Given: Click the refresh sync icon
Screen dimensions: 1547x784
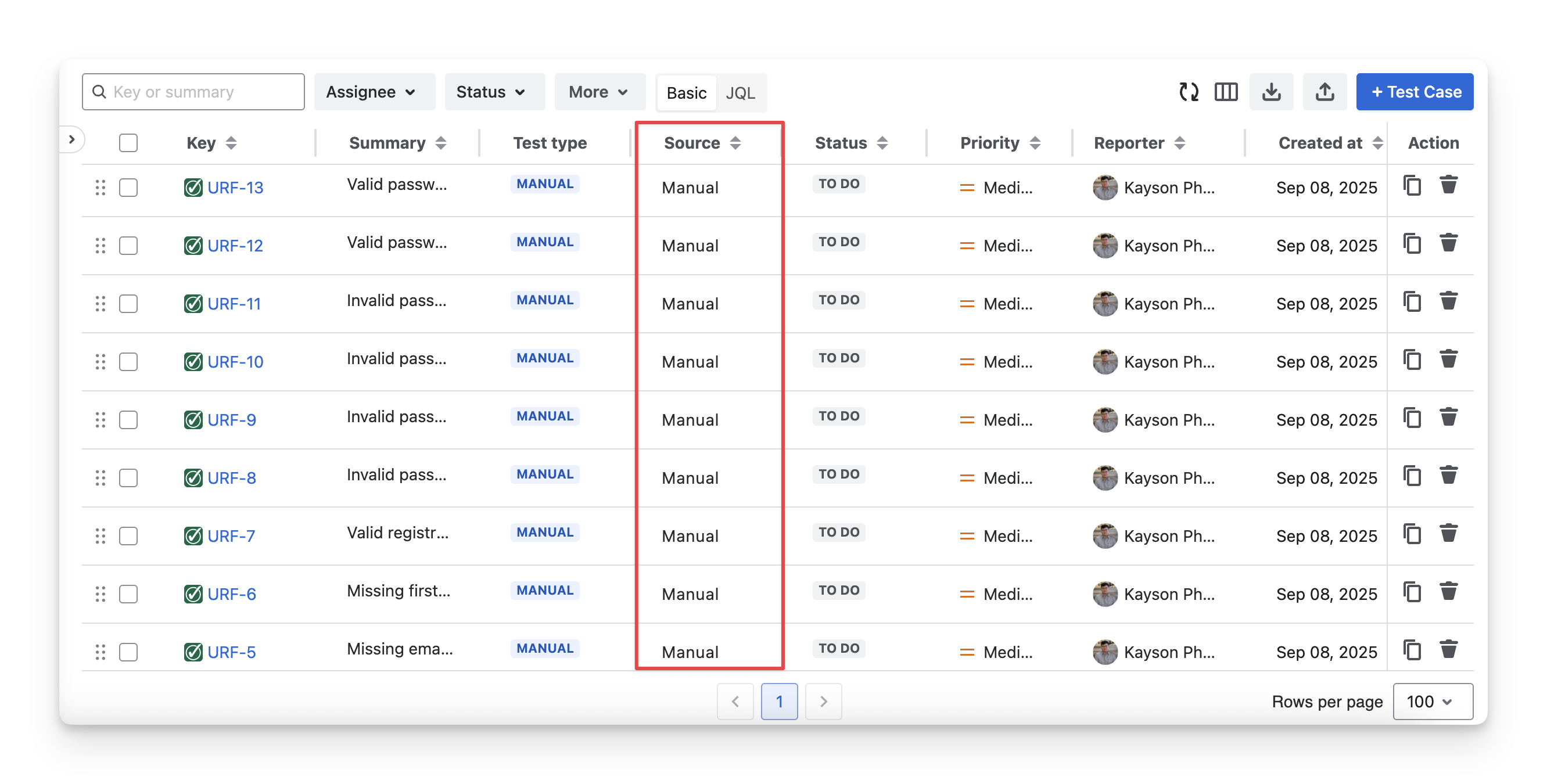Looking at the screenshot, I should coord(1188,92).
